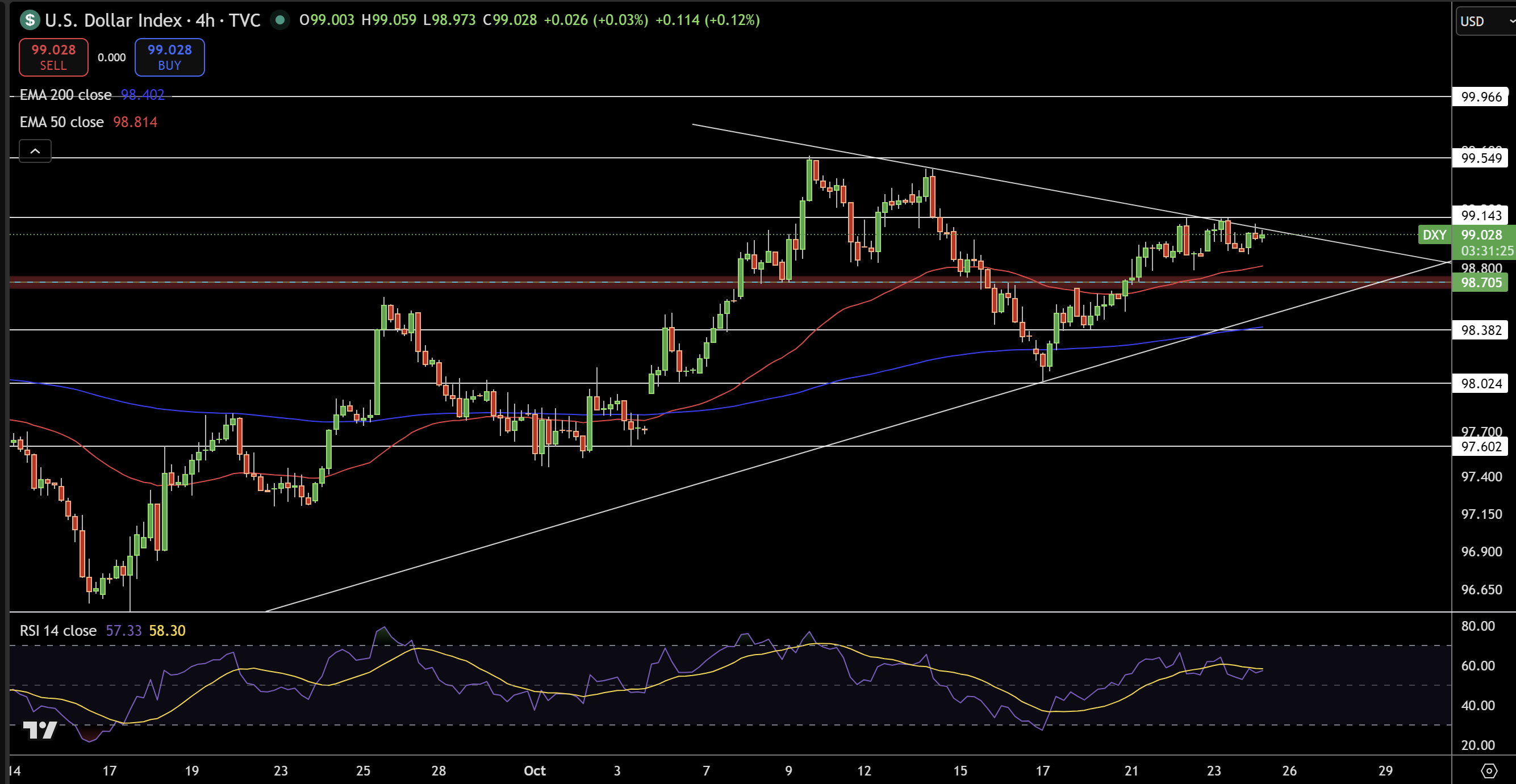Click the green DXY price tag
Image resolution: width=1516 pixels, height=784 pixels.
1434,234
